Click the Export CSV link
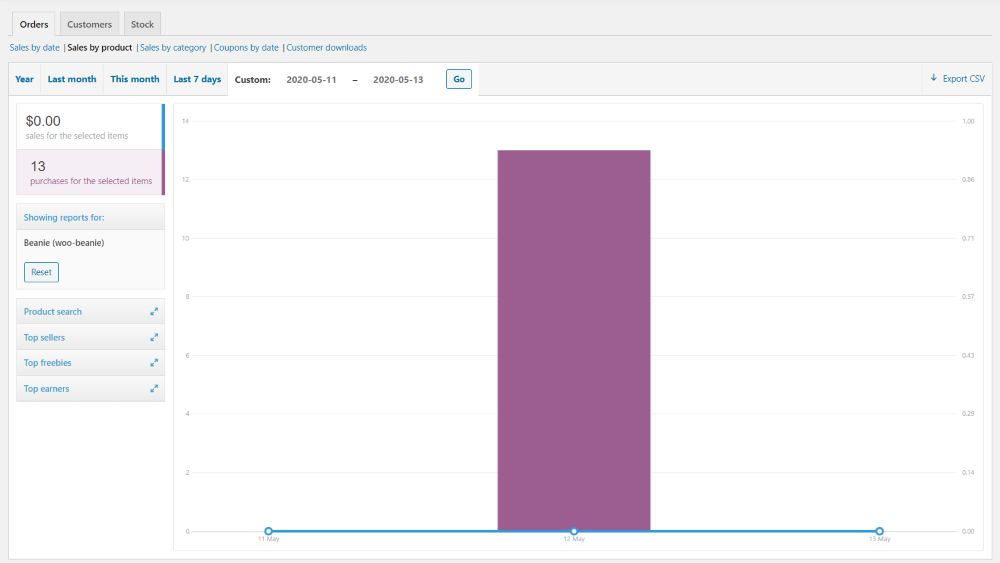This screenshot has width=1000, height=563. point(957,78)
